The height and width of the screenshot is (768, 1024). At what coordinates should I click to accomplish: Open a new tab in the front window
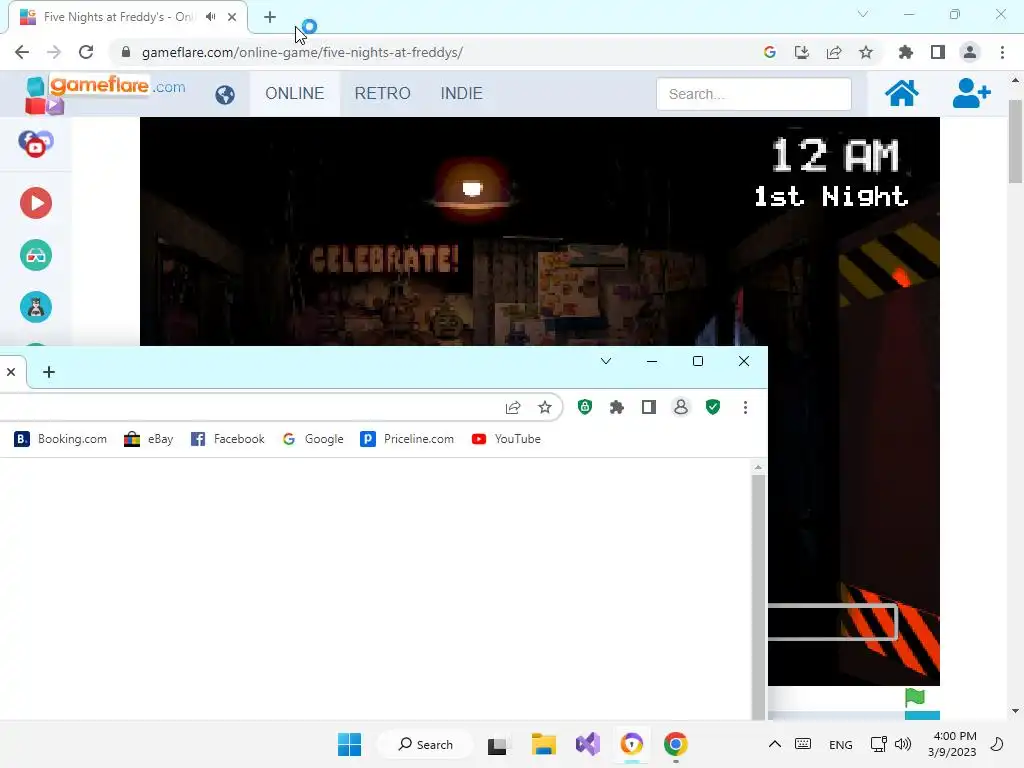point(48,372)
